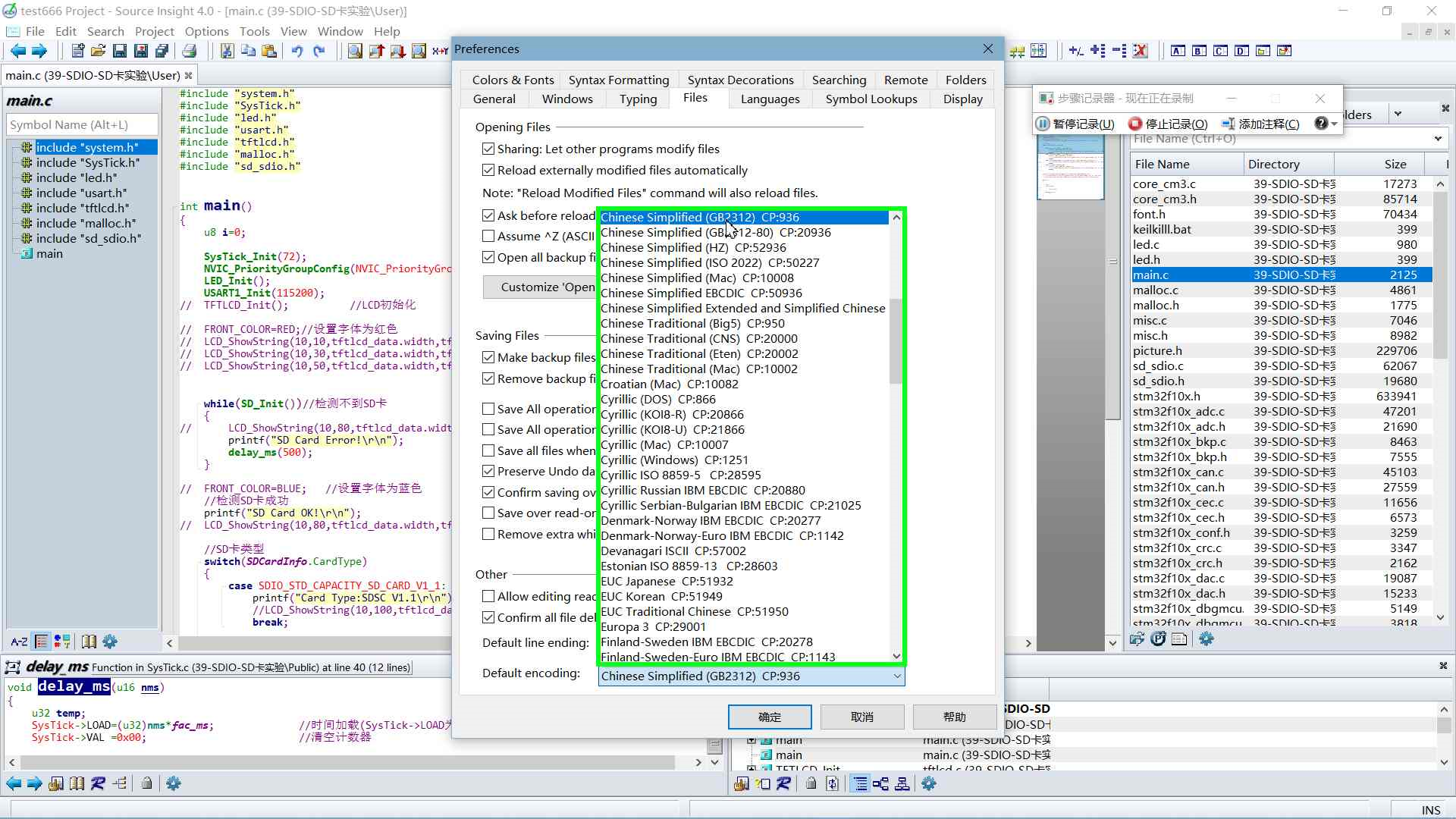1456x819 pixels.
Task: Click the Go Back arrow in toolbar
Action: 17,51
